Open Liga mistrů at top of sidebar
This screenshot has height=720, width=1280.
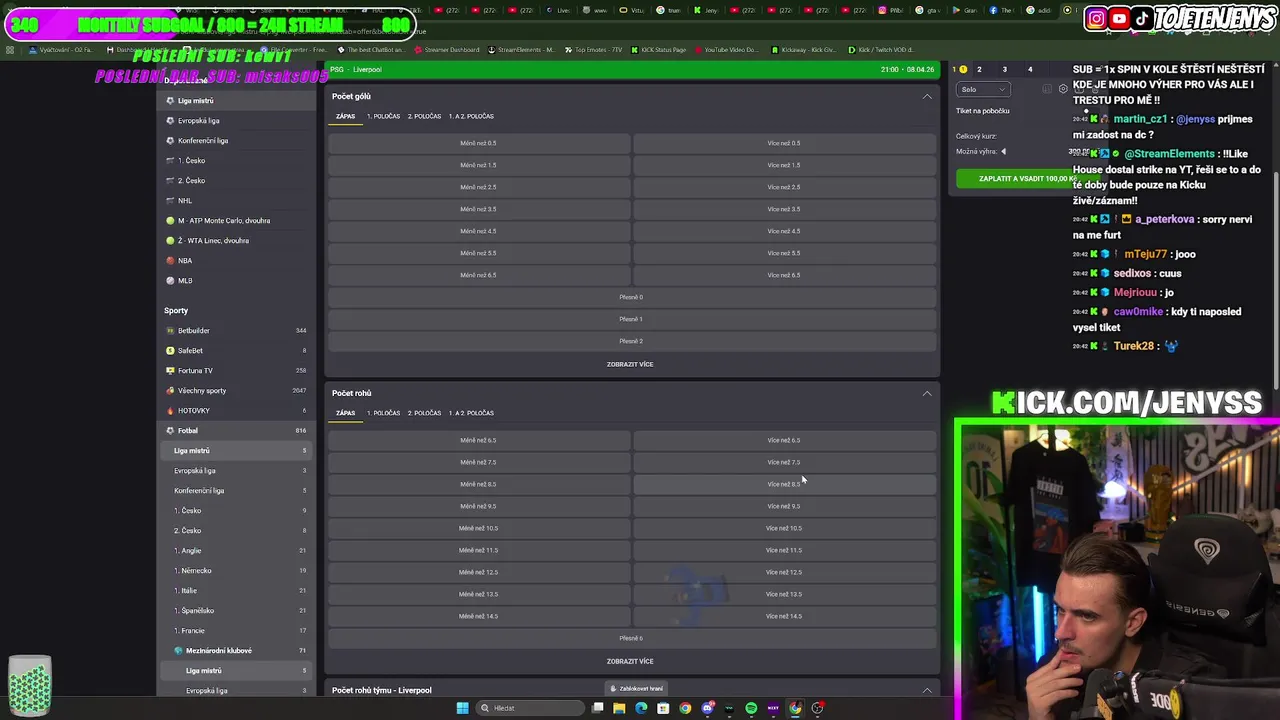point(236,100)
